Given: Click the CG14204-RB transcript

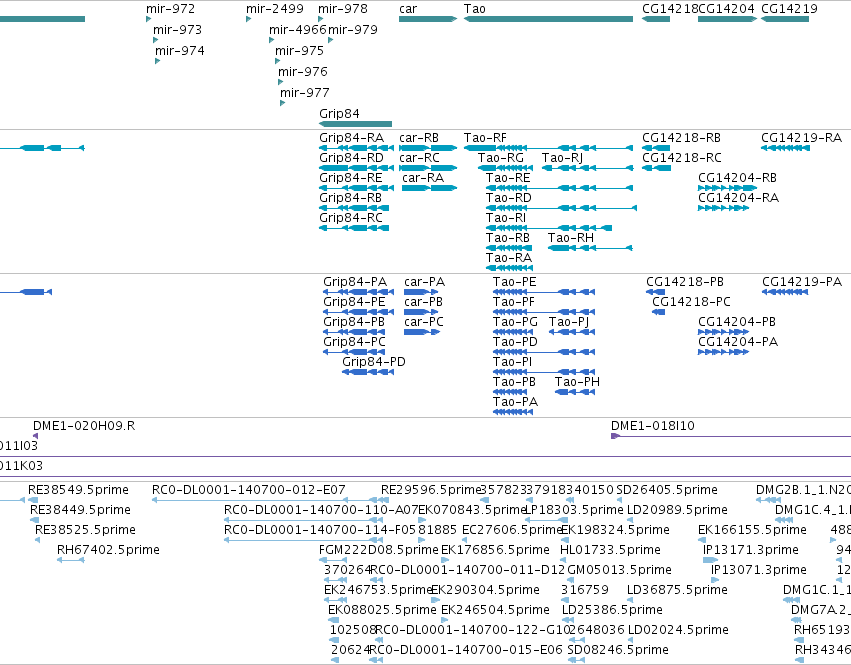Looking at the screenshot, I should tap(727, 188).
